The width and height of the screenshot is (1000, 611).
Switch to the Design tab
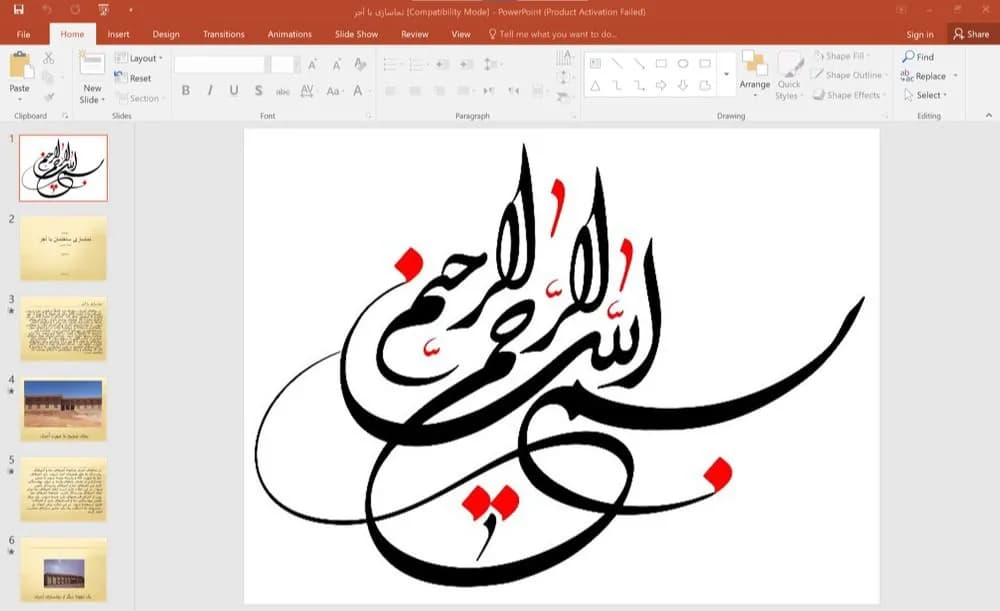(x=166, y=34)
